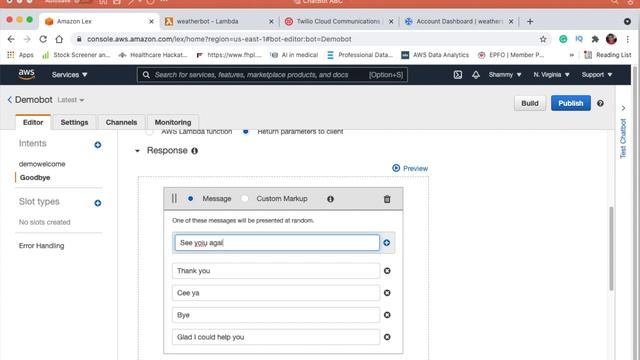Open the AWS notifications bell
Image resolution: width=640 pixels, height=360 pixels.
[476, 75]
